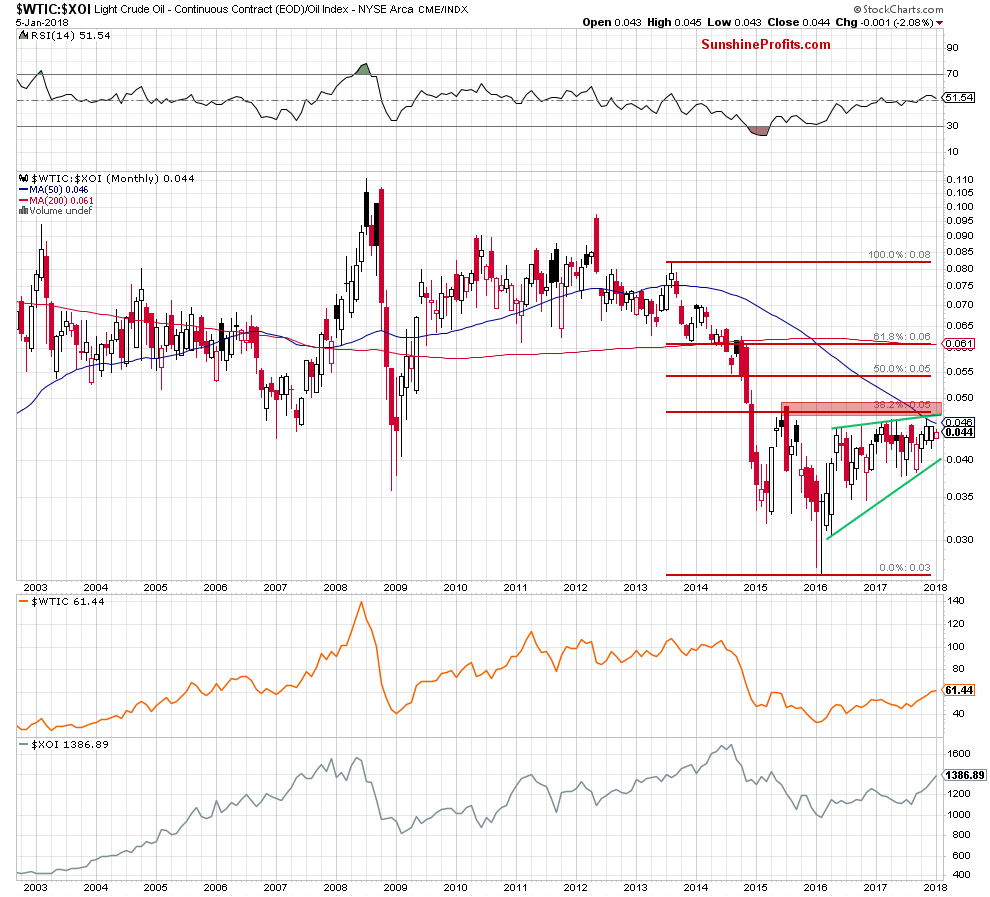Screen dimensions: 990x897
Task: Click the boxed 1386.89 axis label
Action: coord(964,775)
